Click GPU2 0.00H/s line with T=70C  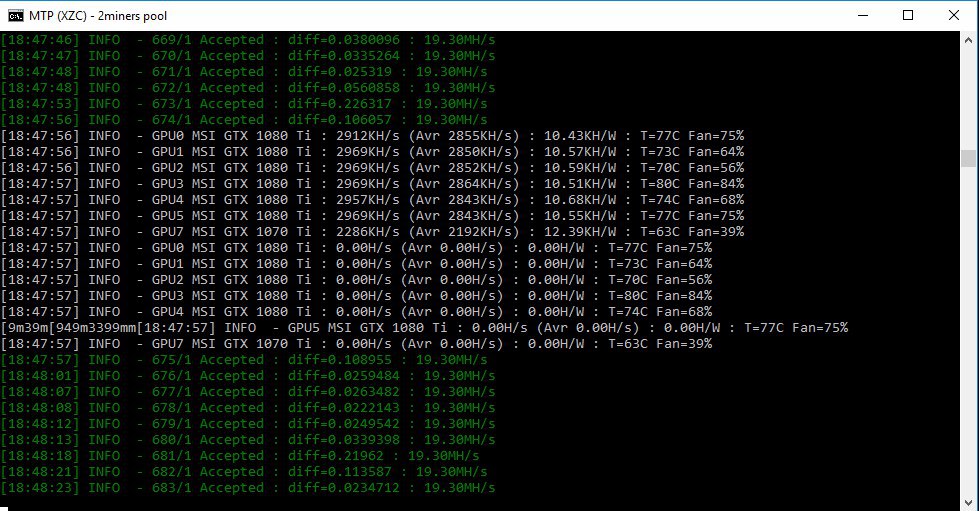(x=357, y=280)
